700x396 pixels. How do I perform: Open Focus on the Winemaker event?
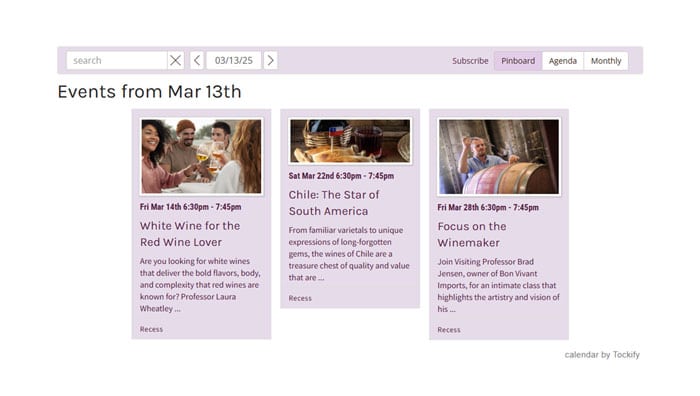point(472,234)
